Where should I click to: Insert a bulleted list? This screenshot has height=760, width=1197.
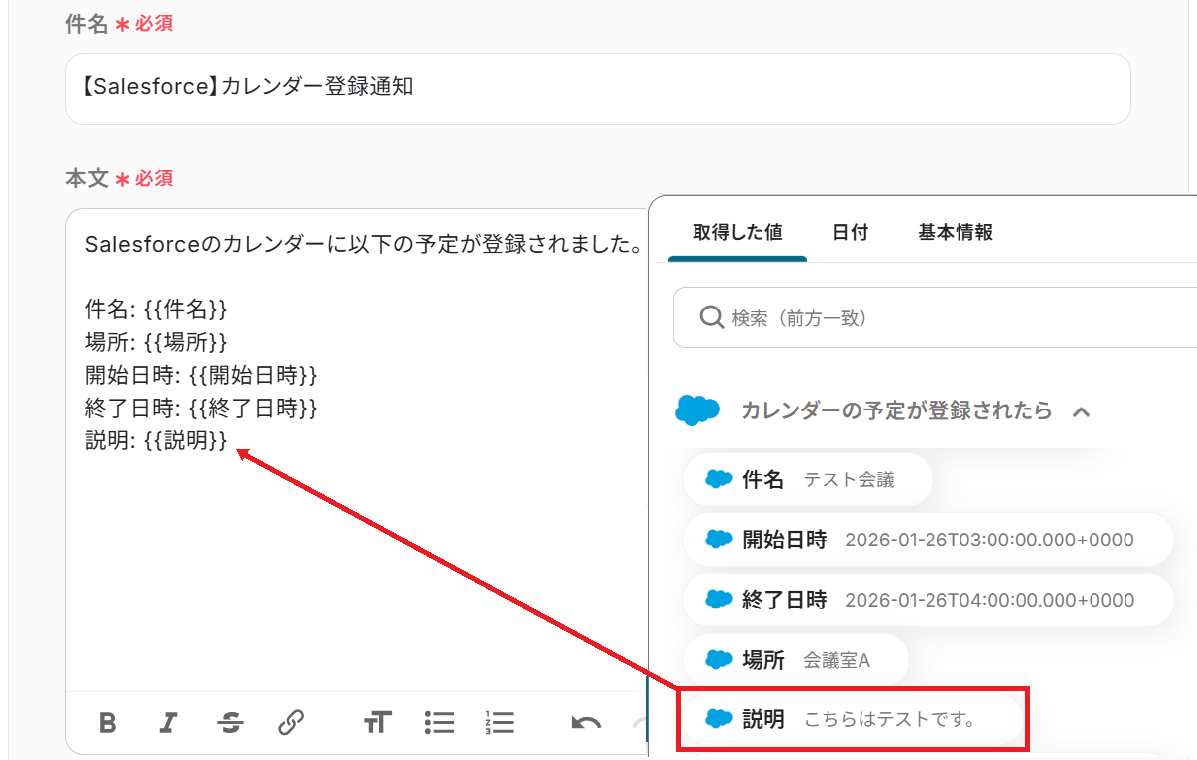point(439,722)
